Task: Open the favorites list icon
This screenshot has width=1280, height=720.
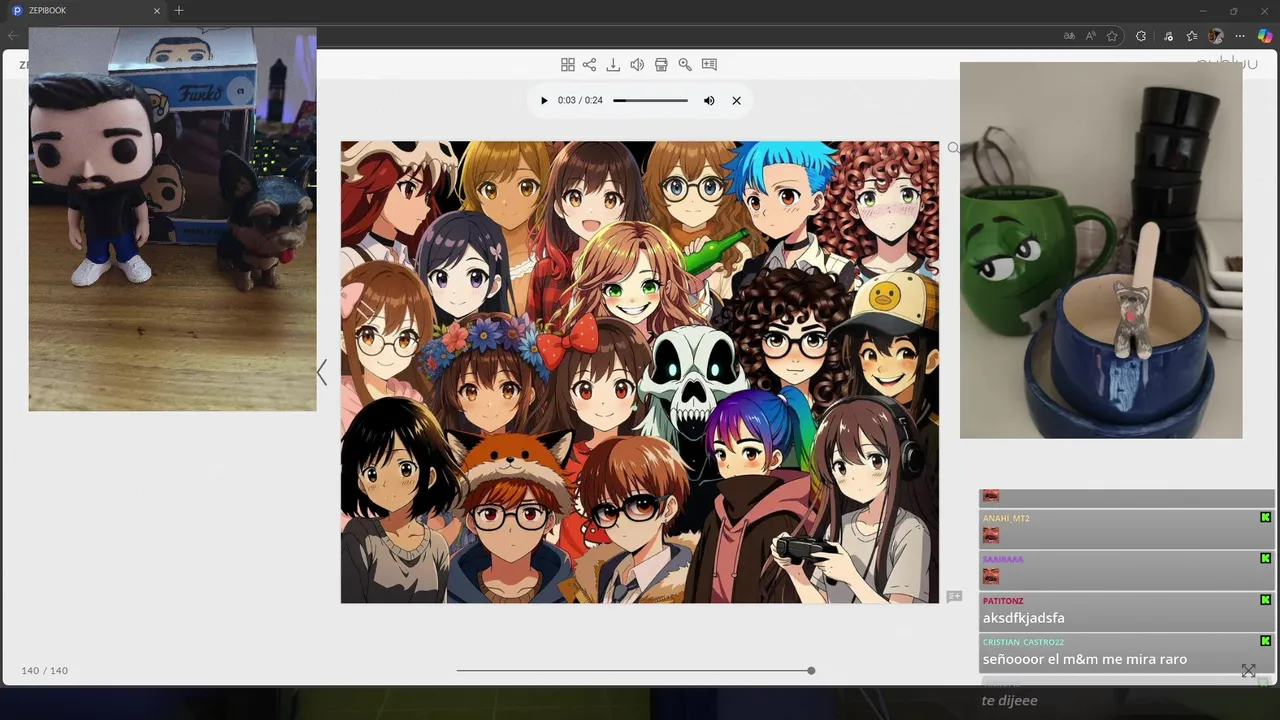Action: (1192, 36)
